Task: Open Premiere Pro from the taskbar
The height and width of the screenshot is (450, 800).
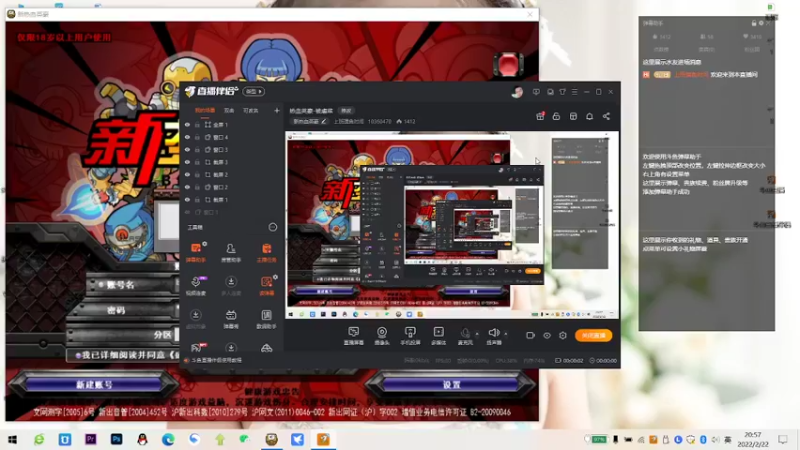Action: coord(91,439)
